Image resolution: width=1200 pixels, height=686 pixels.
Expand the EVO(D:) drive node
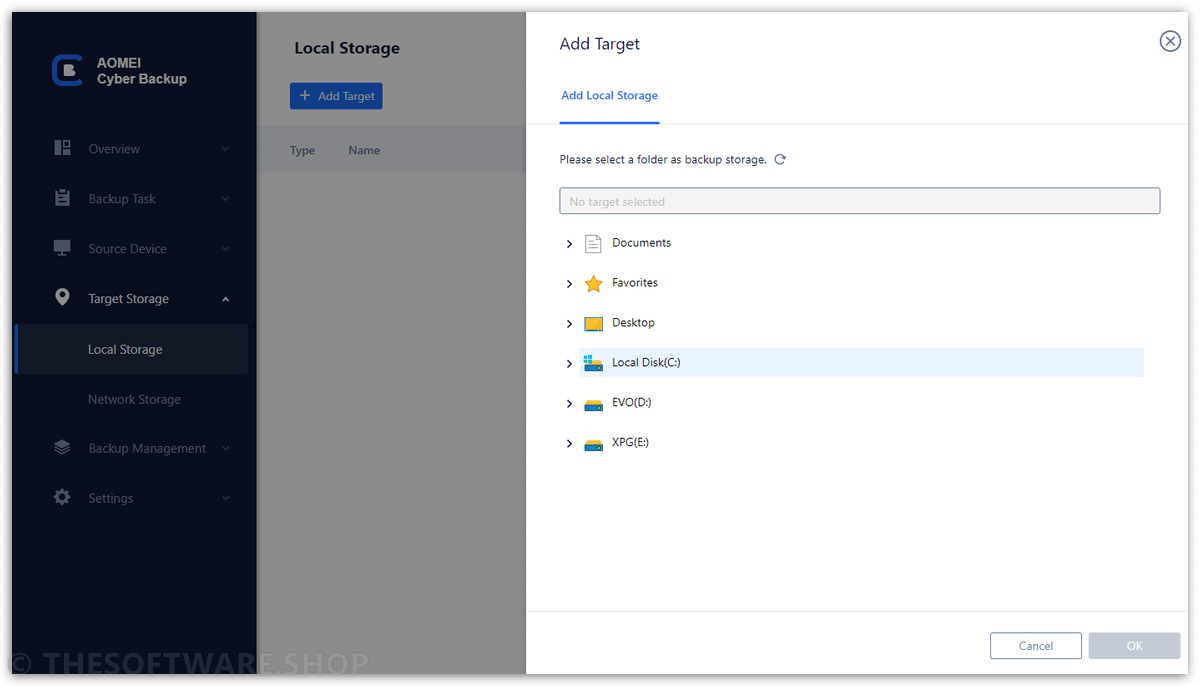click(569, 404)
